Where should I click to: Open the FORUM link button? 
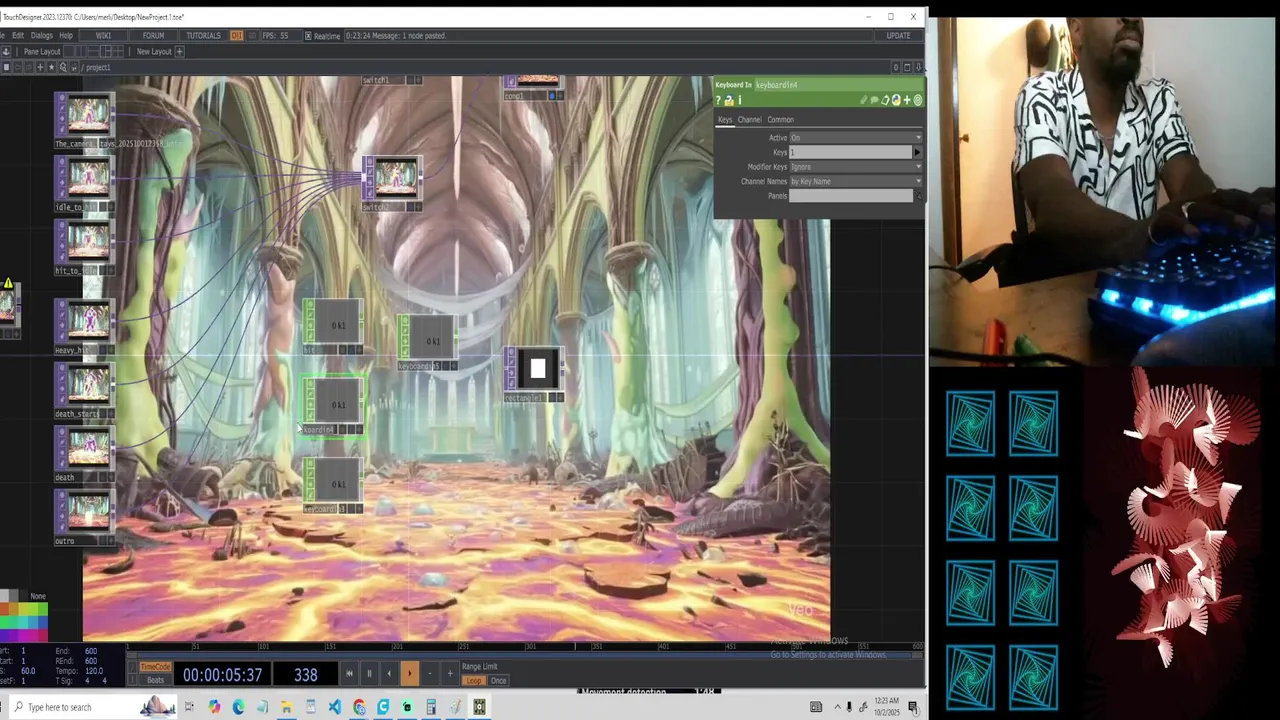point(153,36)
